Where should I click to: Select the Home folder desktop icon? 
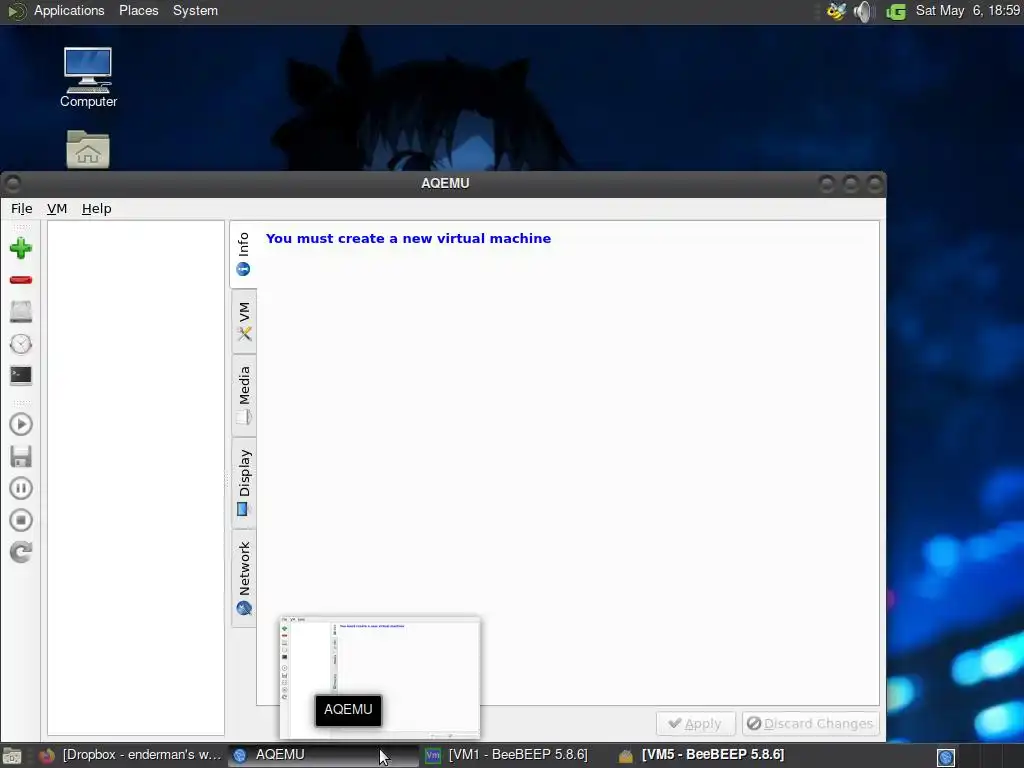pos(88,150)
